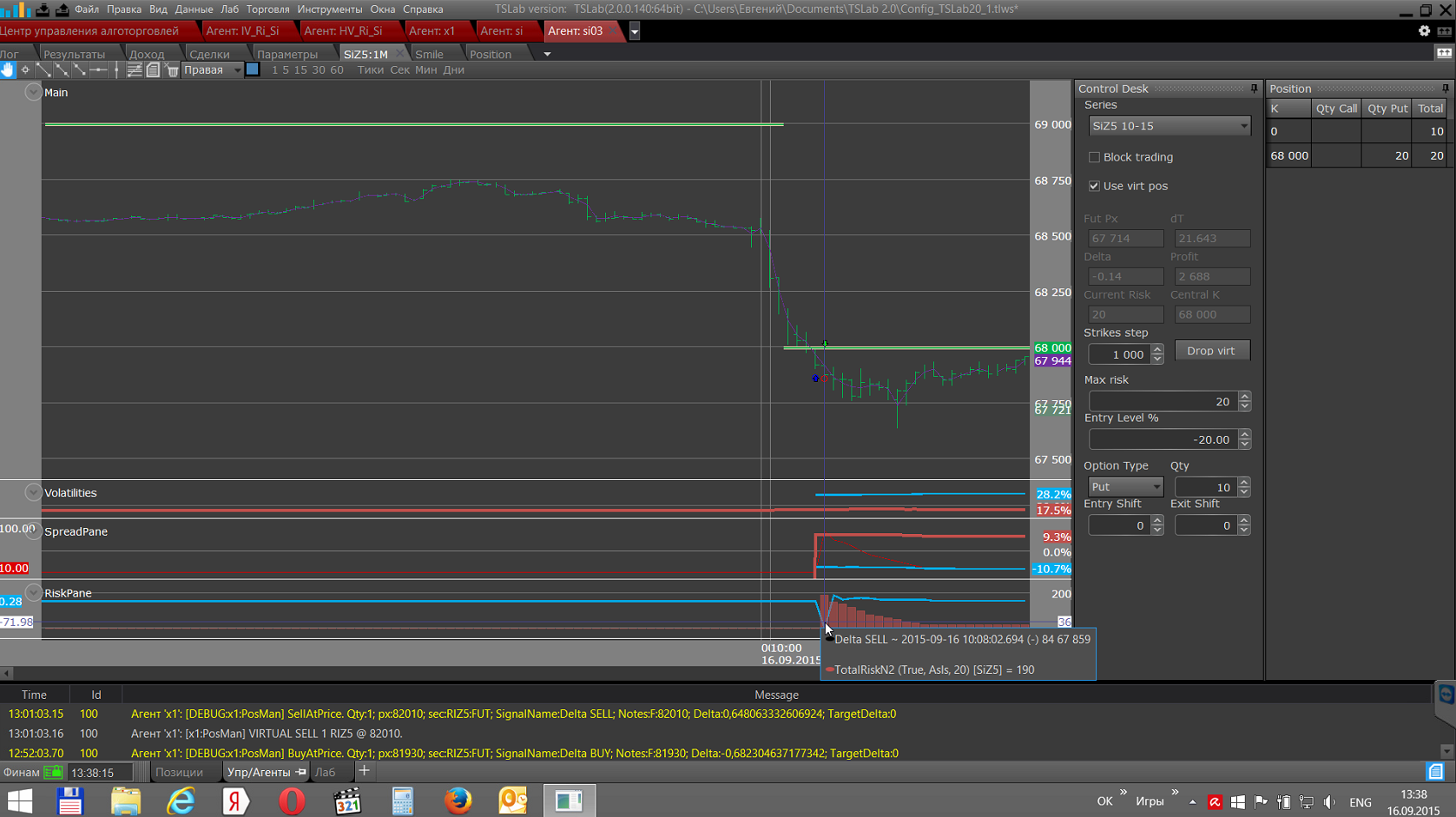Click the blue color swatch in toolbar

pyautogui.click(x=253, y=69)
